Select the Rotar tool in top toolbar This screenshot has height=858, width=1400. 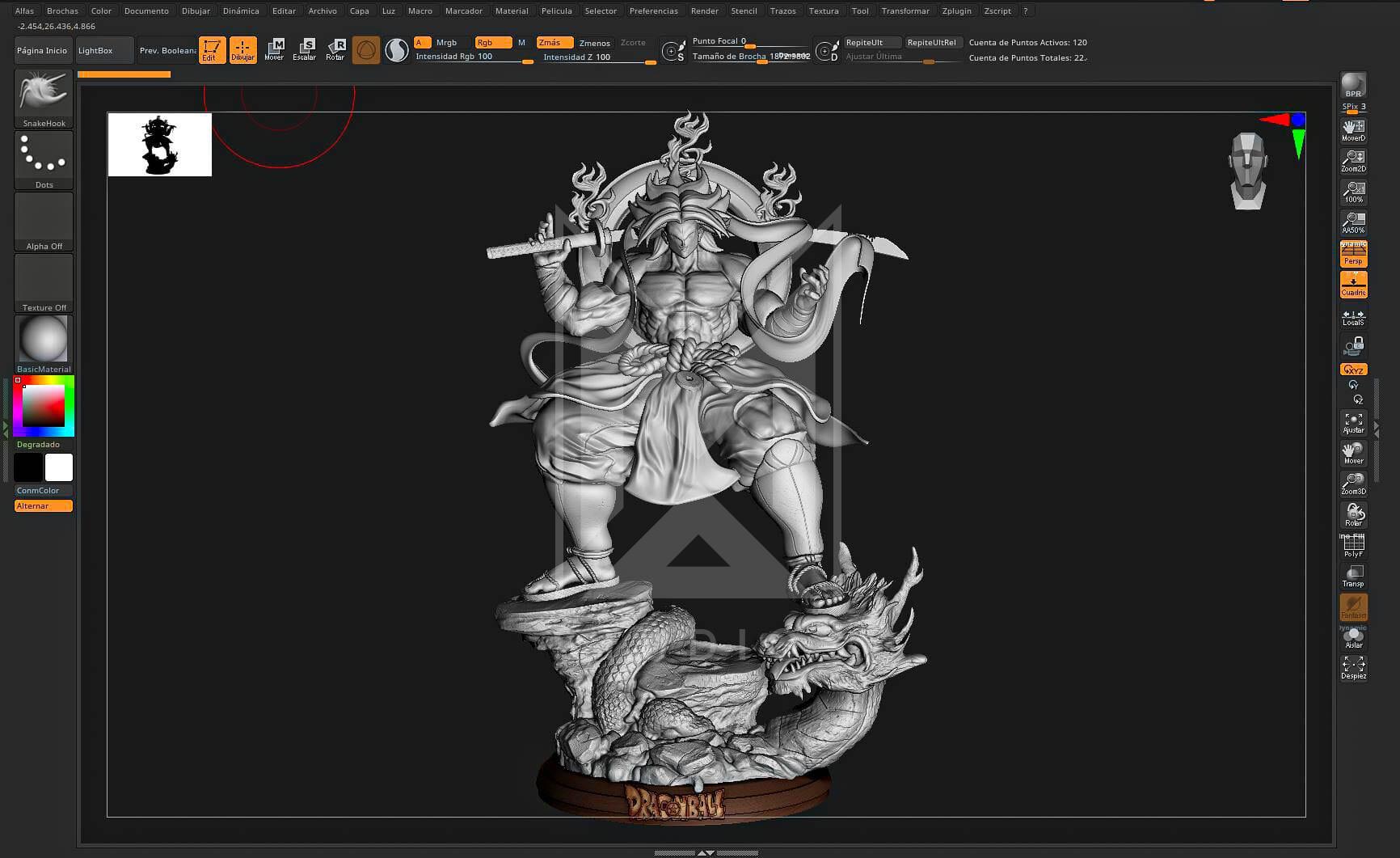pos(335,49)
